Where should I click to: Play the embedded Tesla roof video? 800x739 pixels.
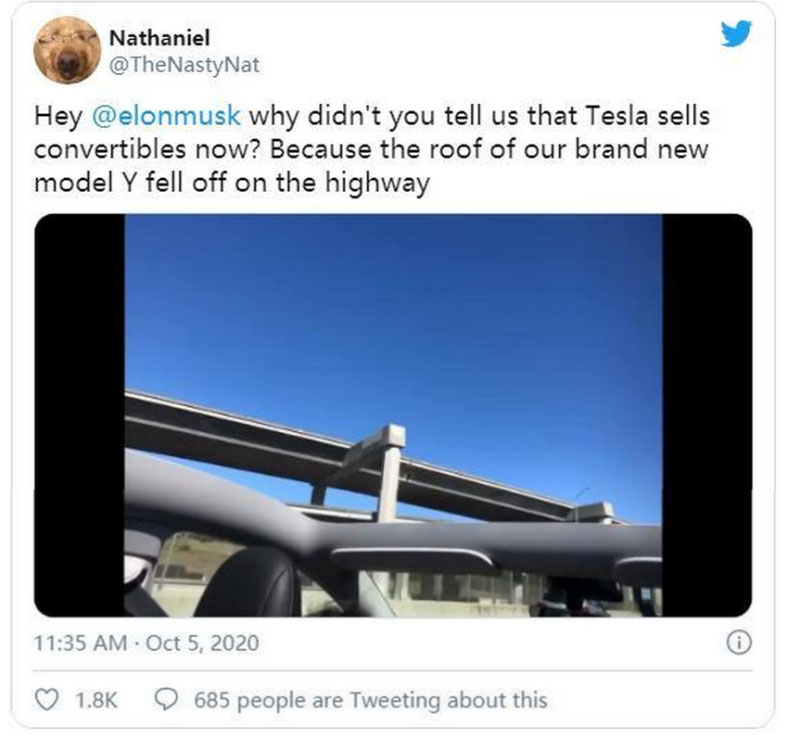393,415
